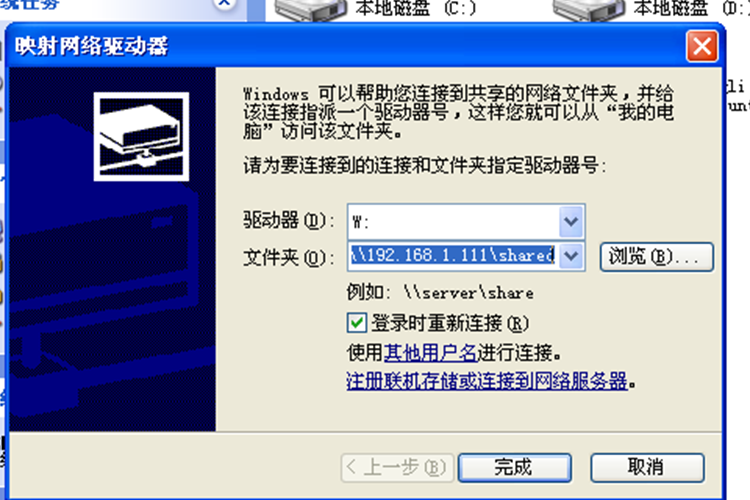Screen dimensions: 750x500
Task: Open the 文件夹 path history dropdown arrow
Action: coord(571,256)
